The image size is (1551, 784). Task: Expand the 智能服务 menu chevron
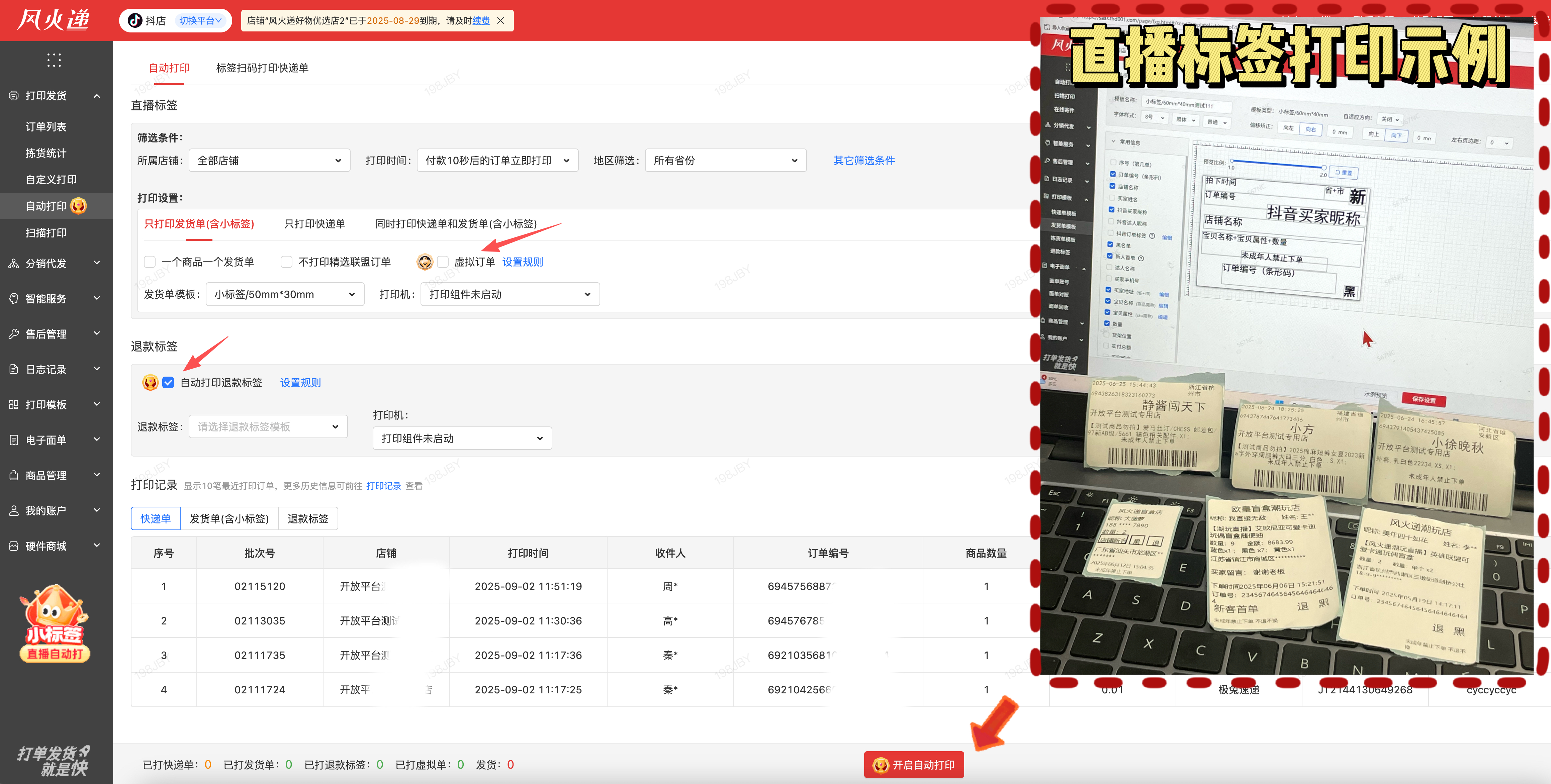click(x=97, y=299)
